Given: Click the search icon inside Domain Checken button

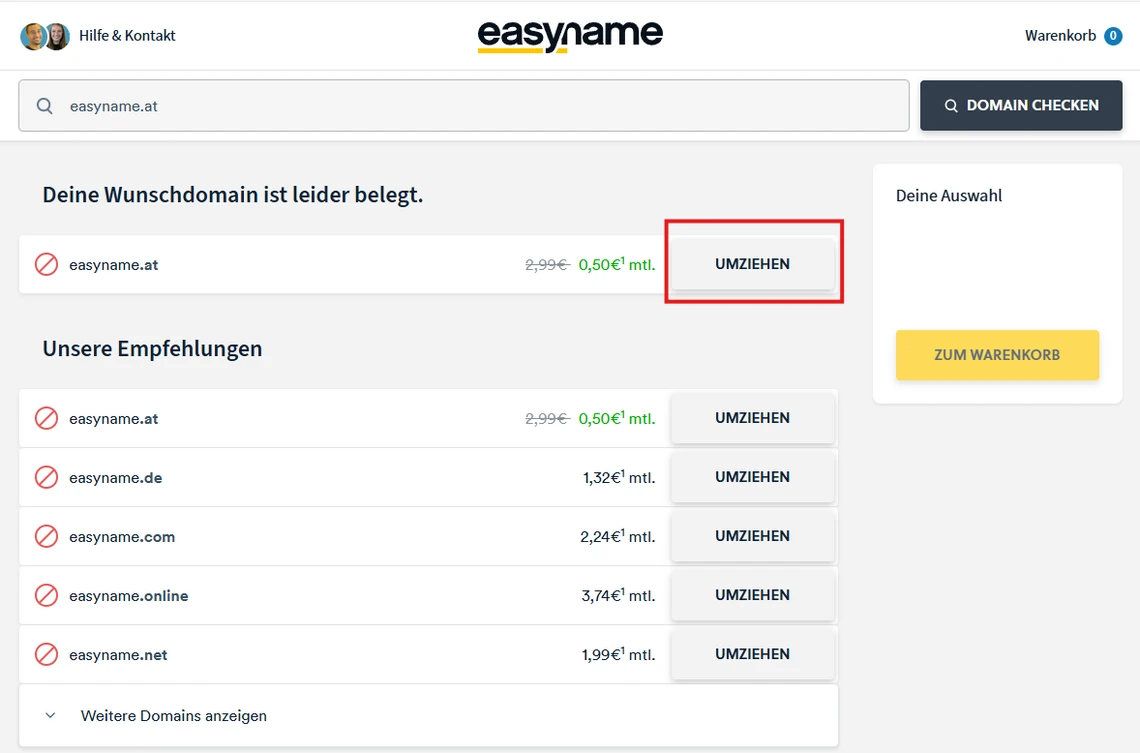Looking at the screenshot, I should coord(950,105).
